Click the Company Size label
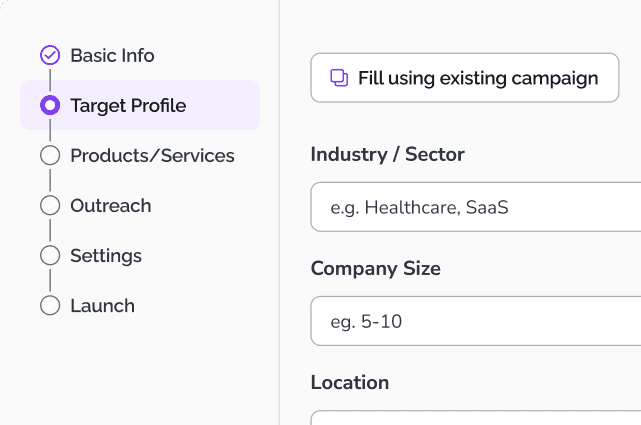The height and width of the screenshot is (425, 641). click(375, 268)
